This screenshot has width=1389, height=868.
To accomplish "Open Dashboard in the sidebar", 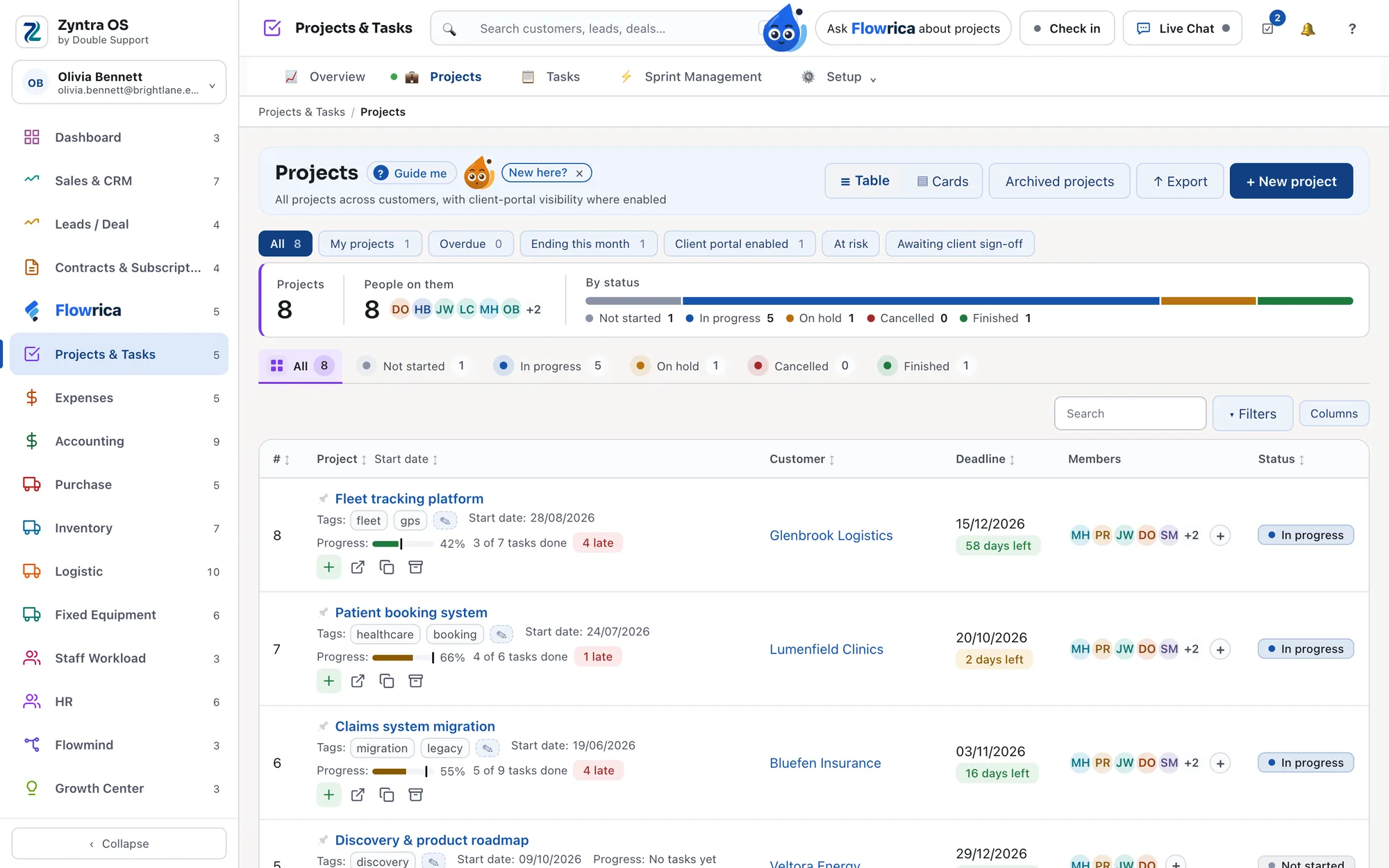I will 119,137.
